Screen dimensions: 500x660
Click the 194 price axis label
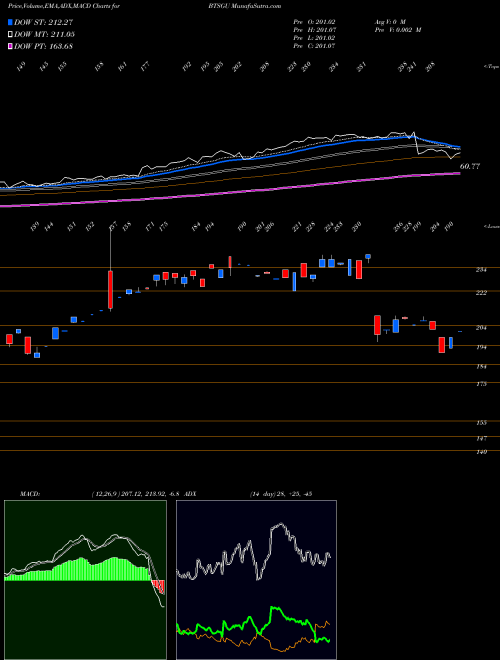(481, 347)
